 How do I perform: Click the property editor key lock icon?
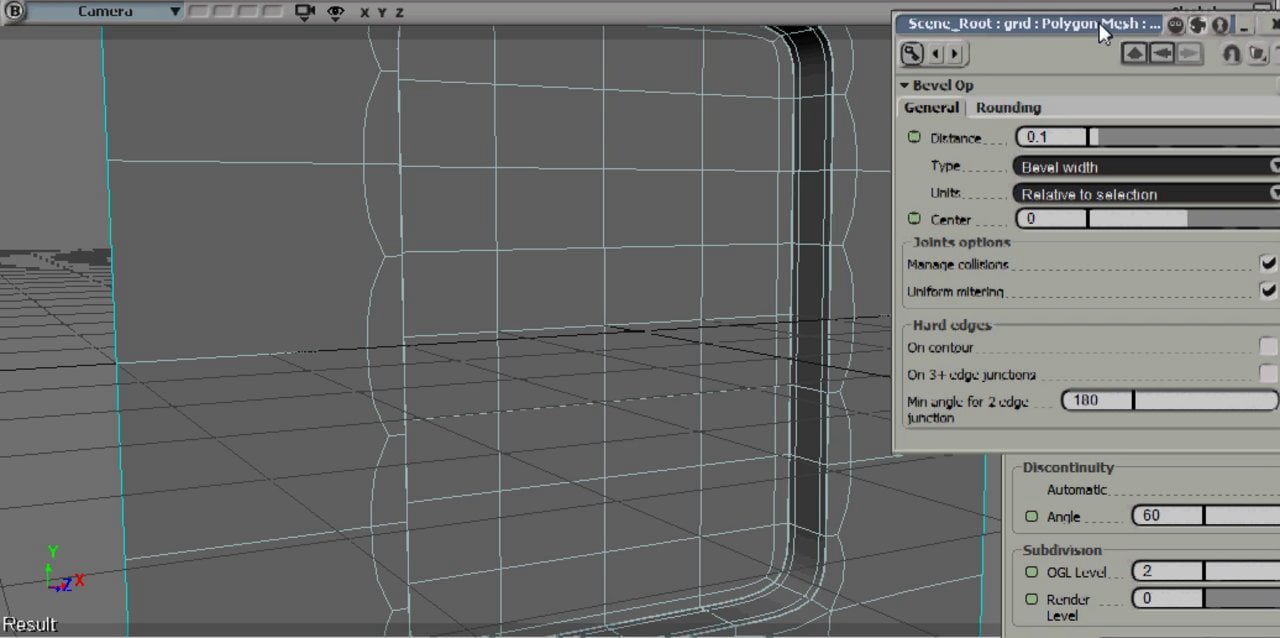coord(911,53)
